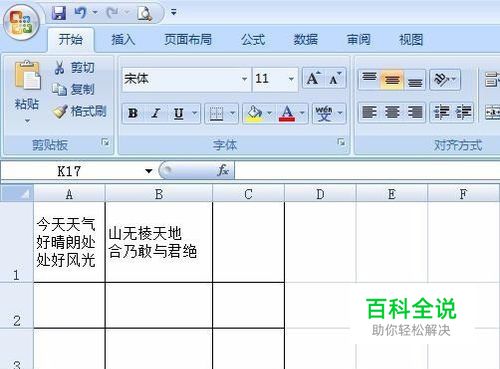Switch to the 开始 tab

[x=71, y=40]
